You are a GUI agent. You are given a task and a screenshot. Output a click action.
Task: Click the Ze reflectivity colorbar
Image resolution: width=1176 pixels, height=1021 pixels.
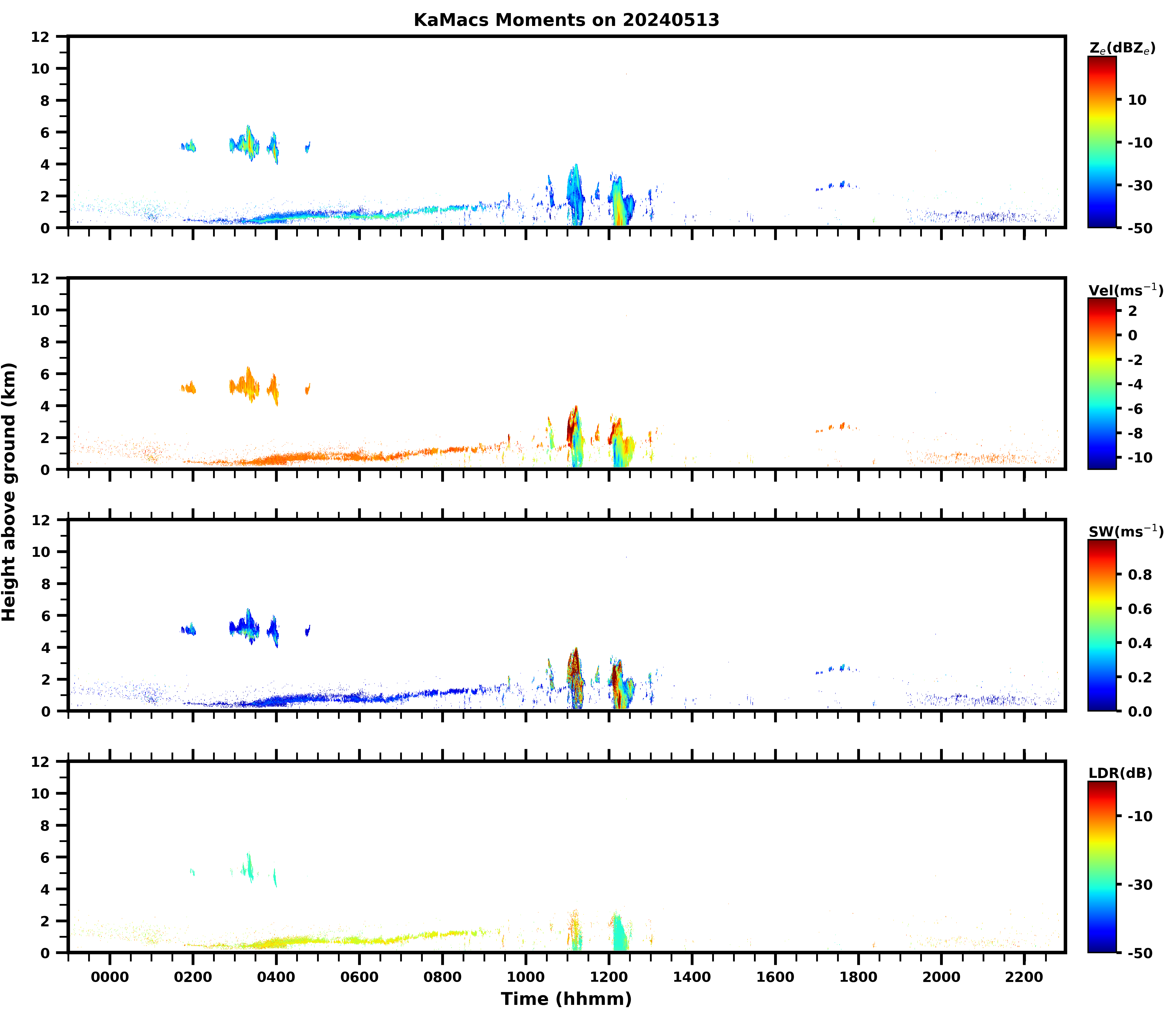click(x=1102, y=142)
